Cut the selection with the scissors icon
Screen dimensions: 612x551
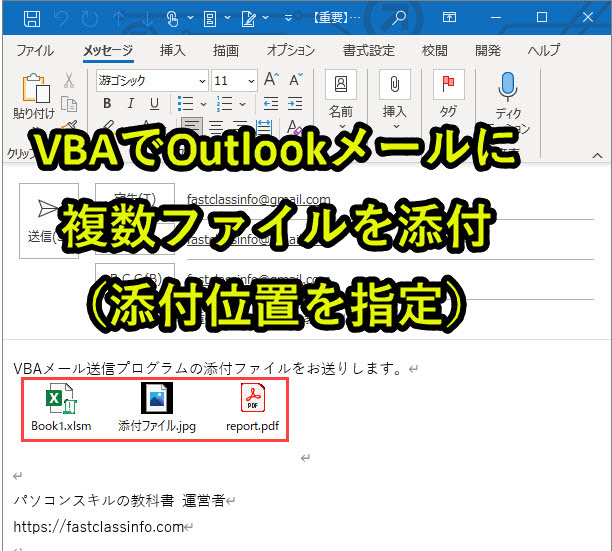(x=69, y=80)
